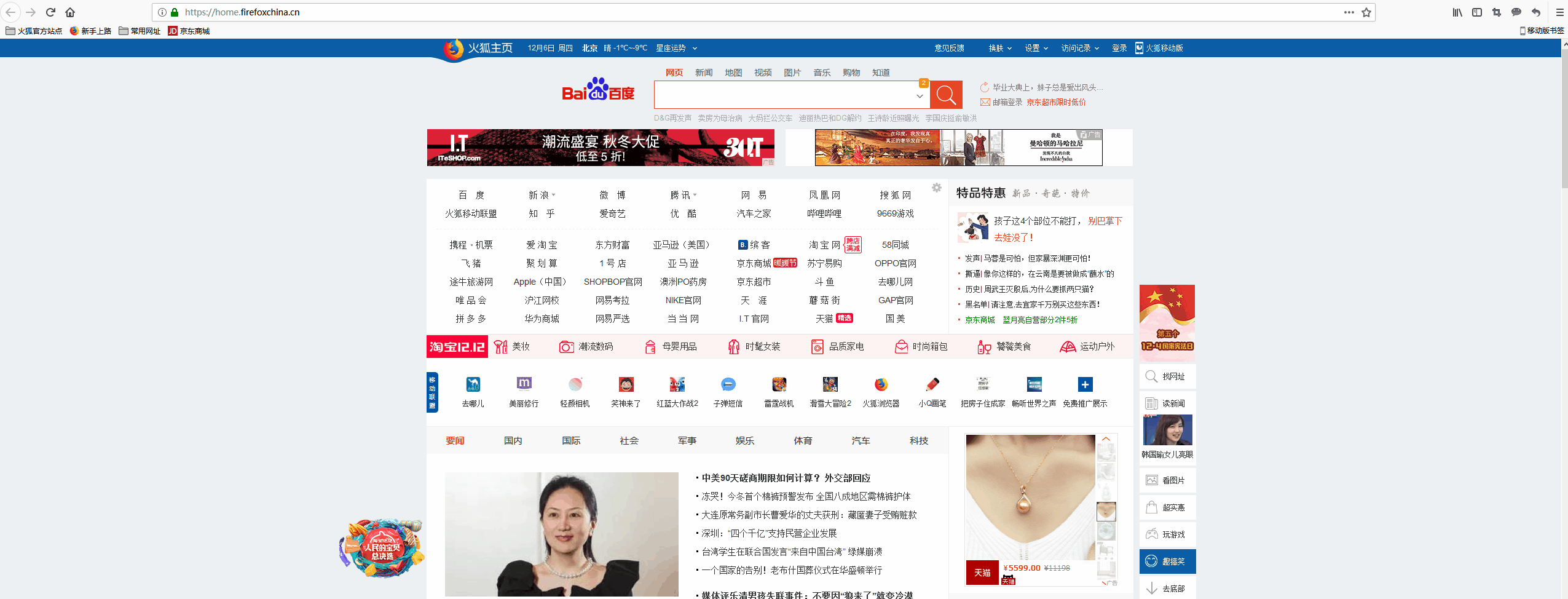
Task: Open the site info lock icon
Action: point(175,12)
